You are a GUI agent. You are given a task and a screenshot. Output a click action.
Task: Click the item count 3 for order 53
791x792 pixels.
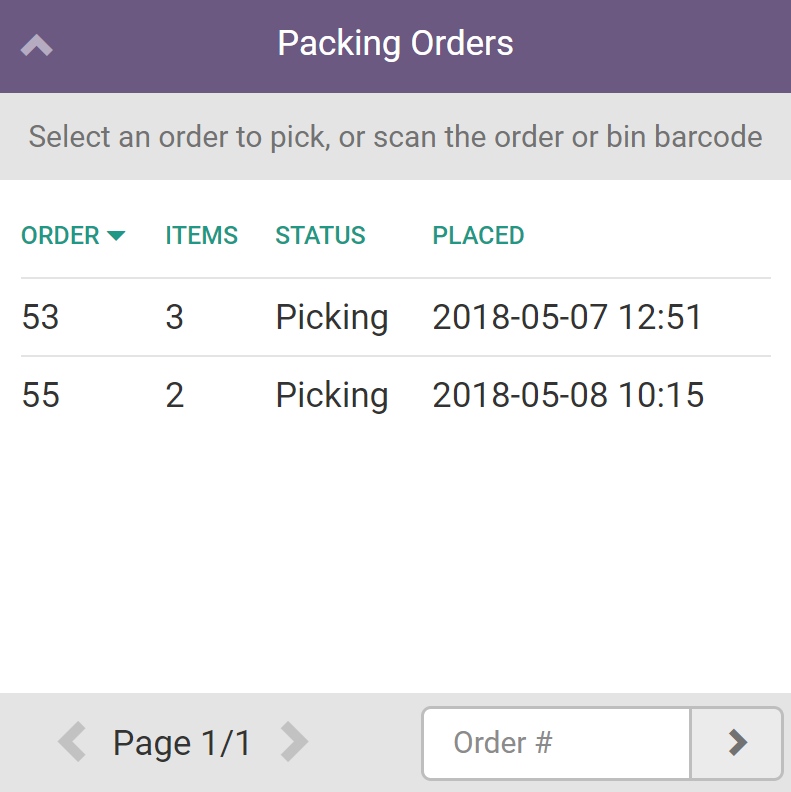[x=175, y=318]
